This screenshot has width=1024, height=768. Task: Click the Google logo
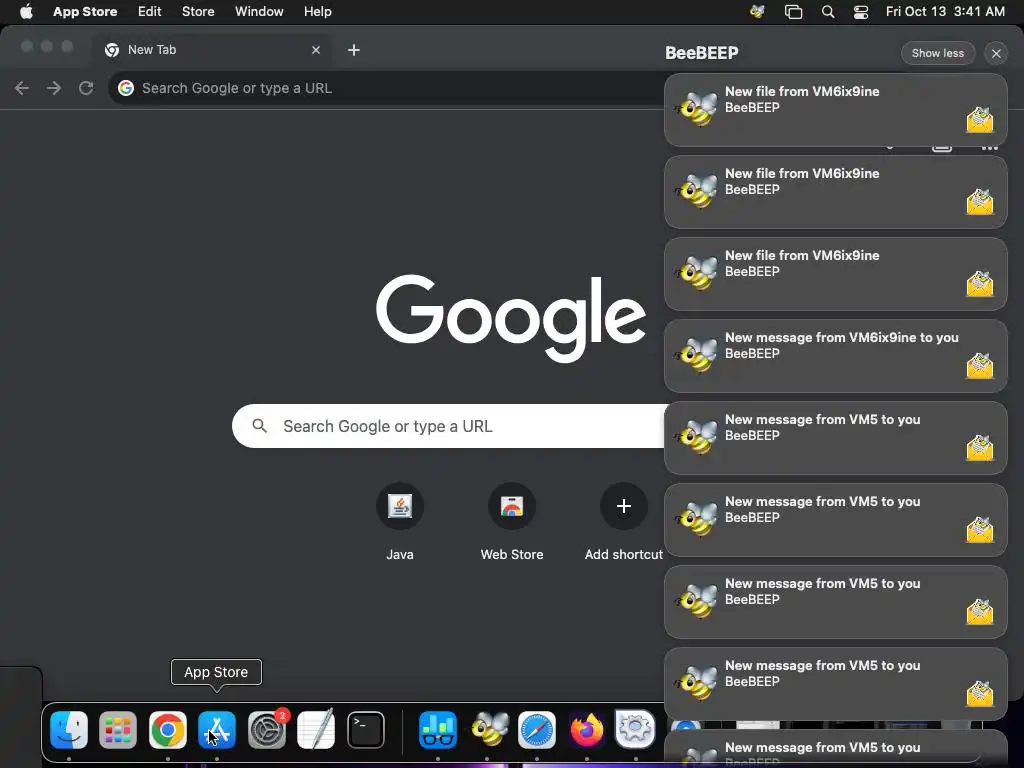[x=511, y=317]
